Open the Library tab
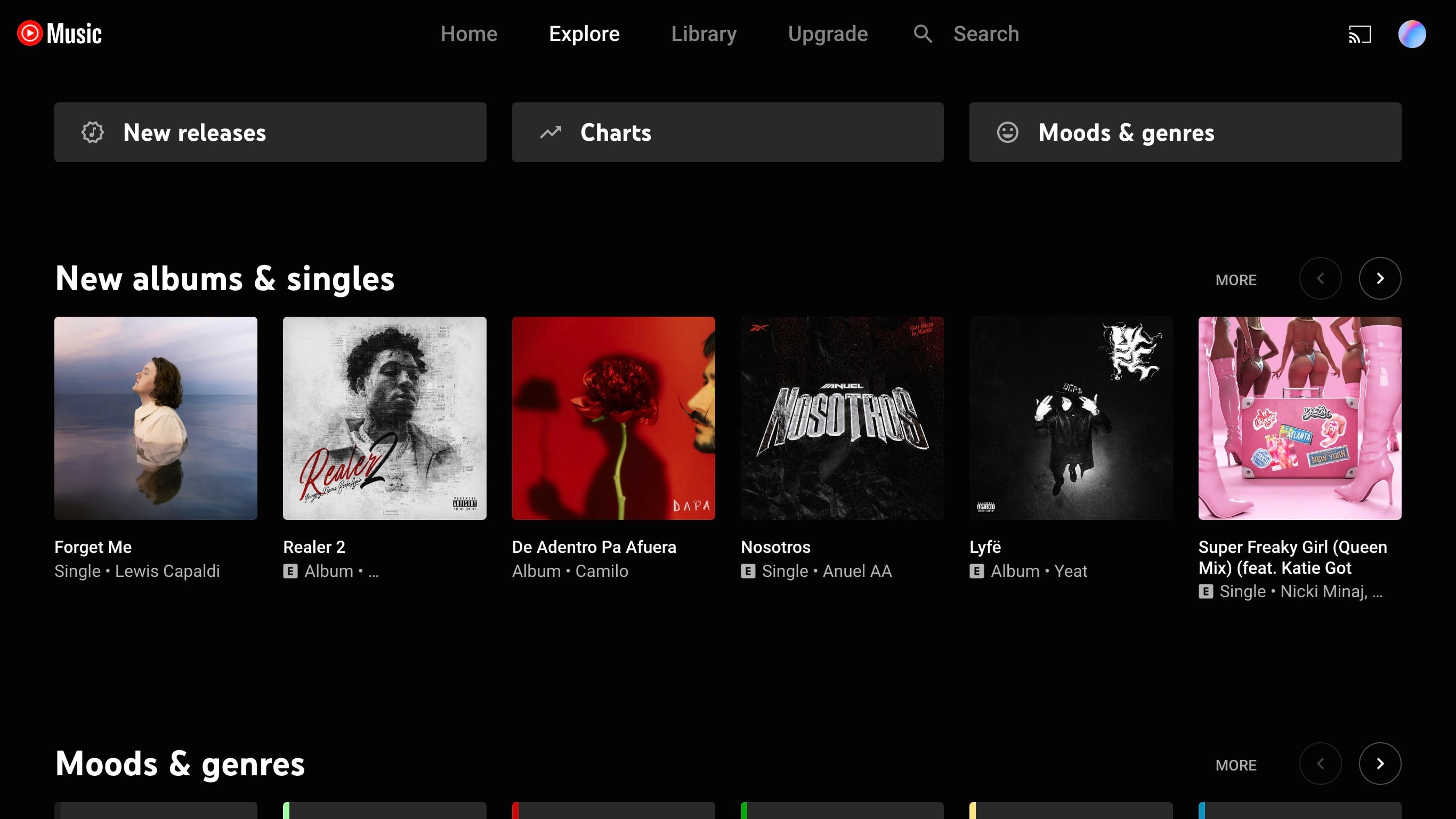 pyautogui.click(x=703, y=34)
